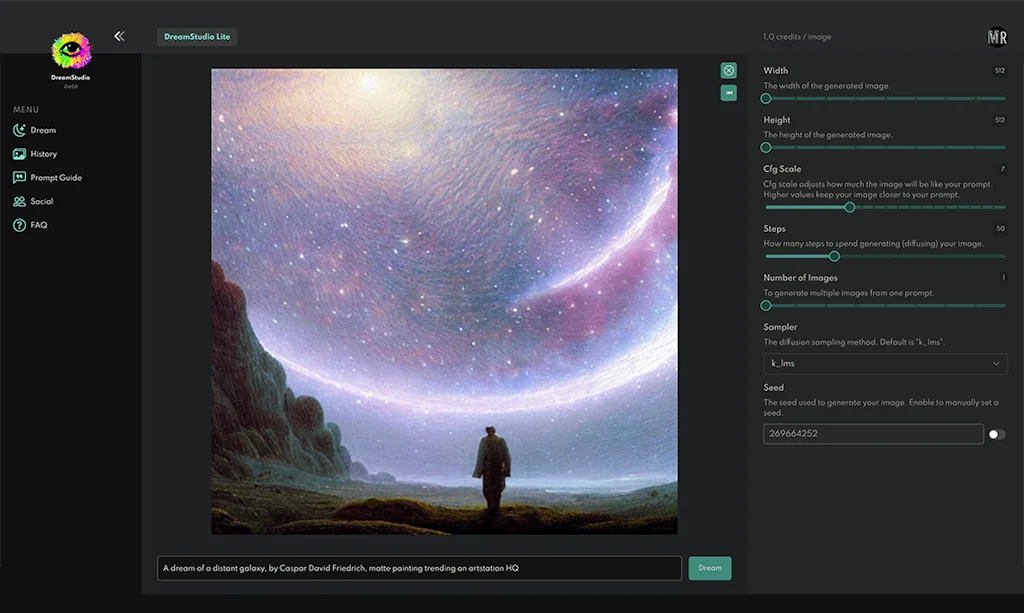1024x613 pixels.
Task: Open the FAQ help icon
Action: tap(19, 225)
